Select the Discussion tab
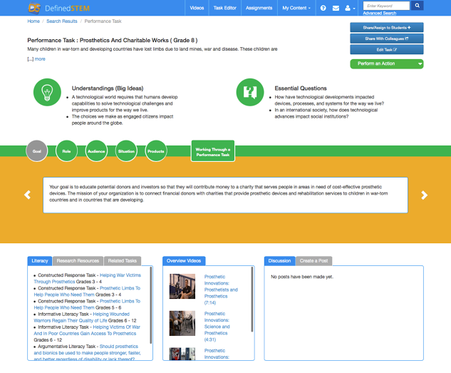This screenshot has height=373, width=451. coord(279,261)
